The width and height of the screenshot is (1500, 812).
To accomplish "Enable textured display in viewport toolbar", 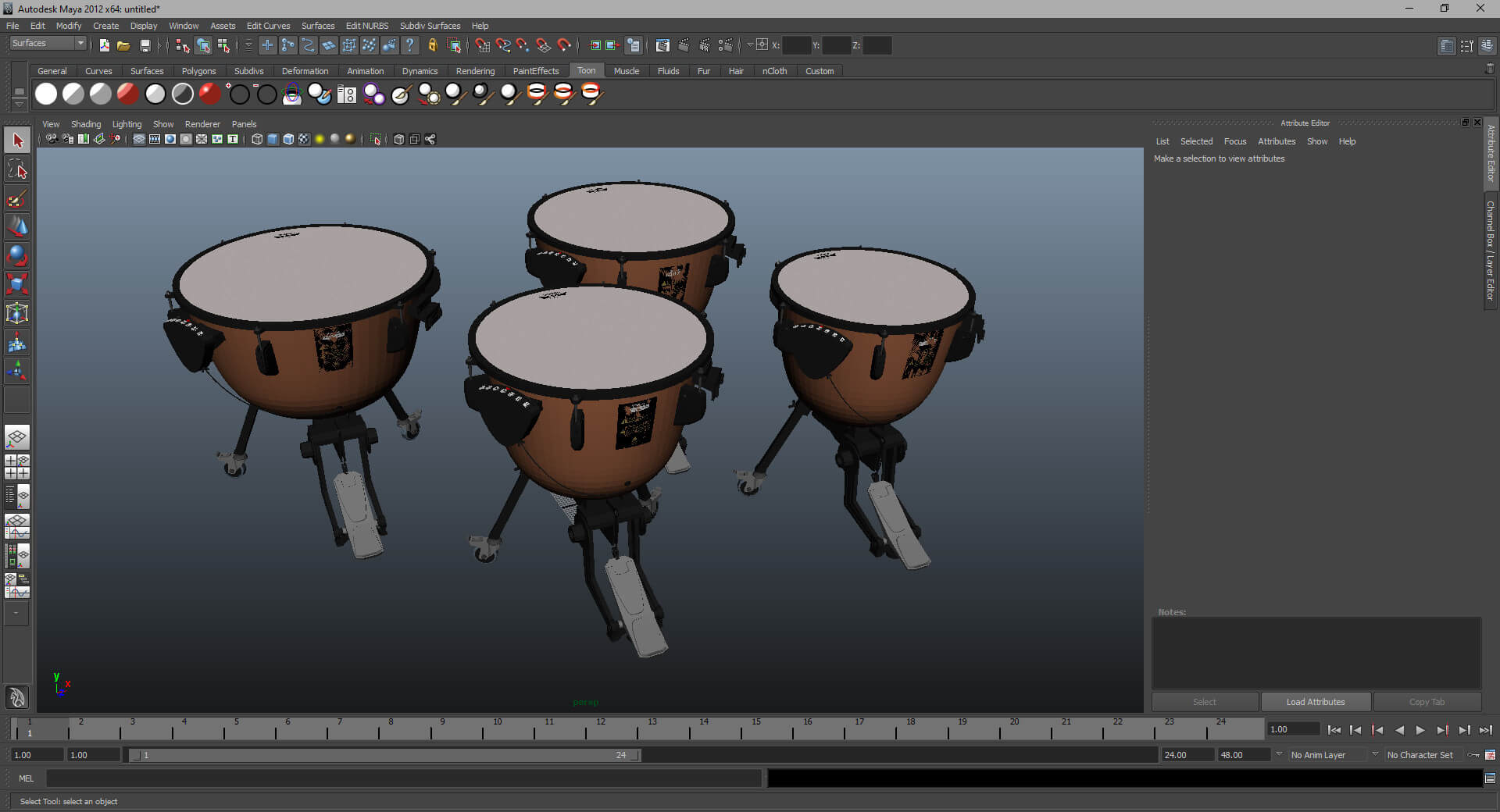I will [x=304, y=140].
